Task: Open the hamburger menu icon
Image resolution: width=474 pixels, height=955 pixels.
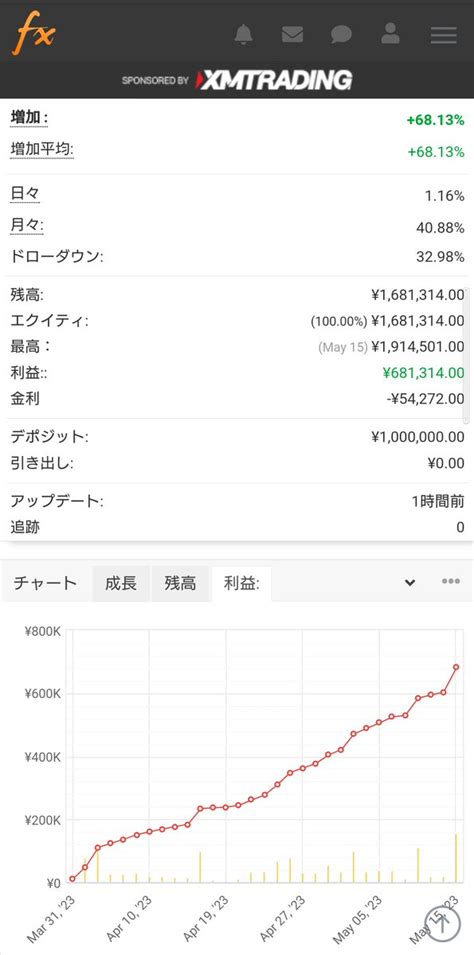Action: tap(444, 35)
